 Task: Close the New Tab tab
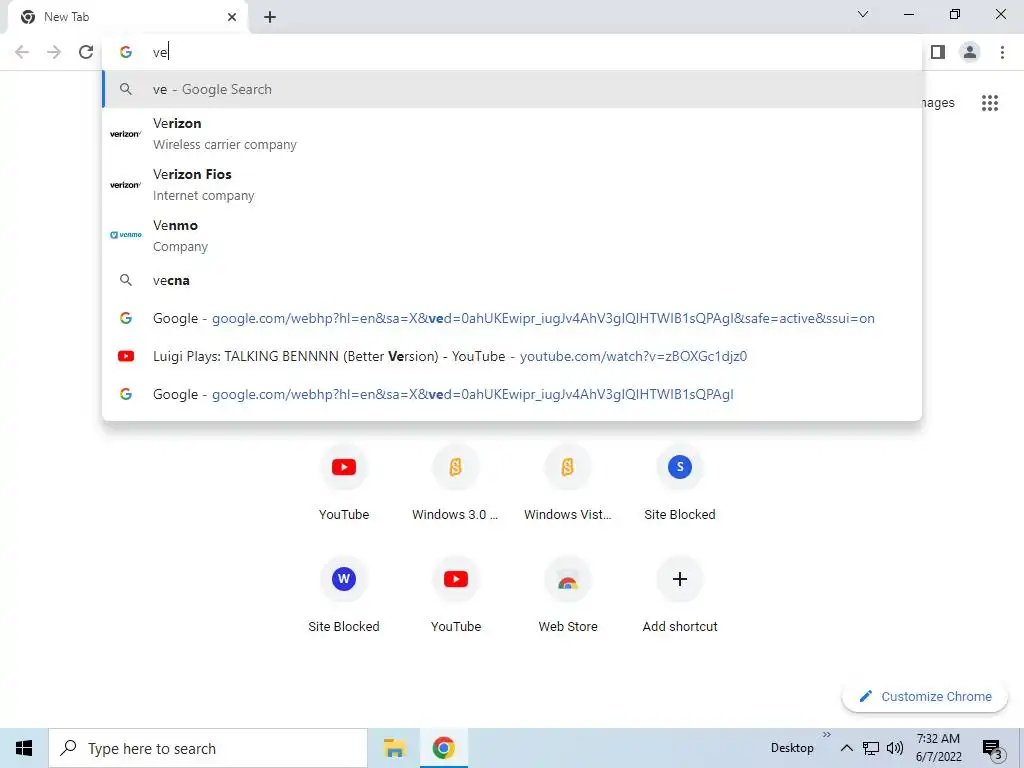click(x=232, y=17)
